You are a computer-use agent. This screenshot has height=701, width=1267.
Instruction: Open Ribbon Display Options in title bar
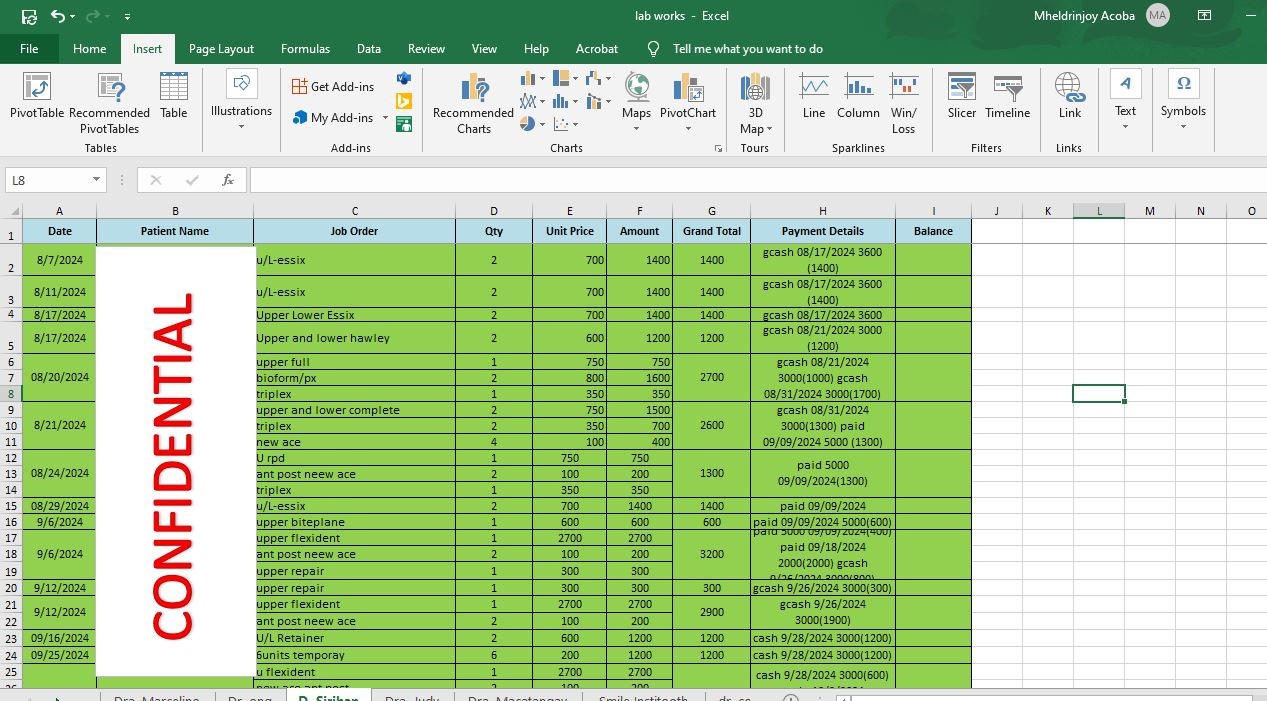click(x=1204, y=16)
